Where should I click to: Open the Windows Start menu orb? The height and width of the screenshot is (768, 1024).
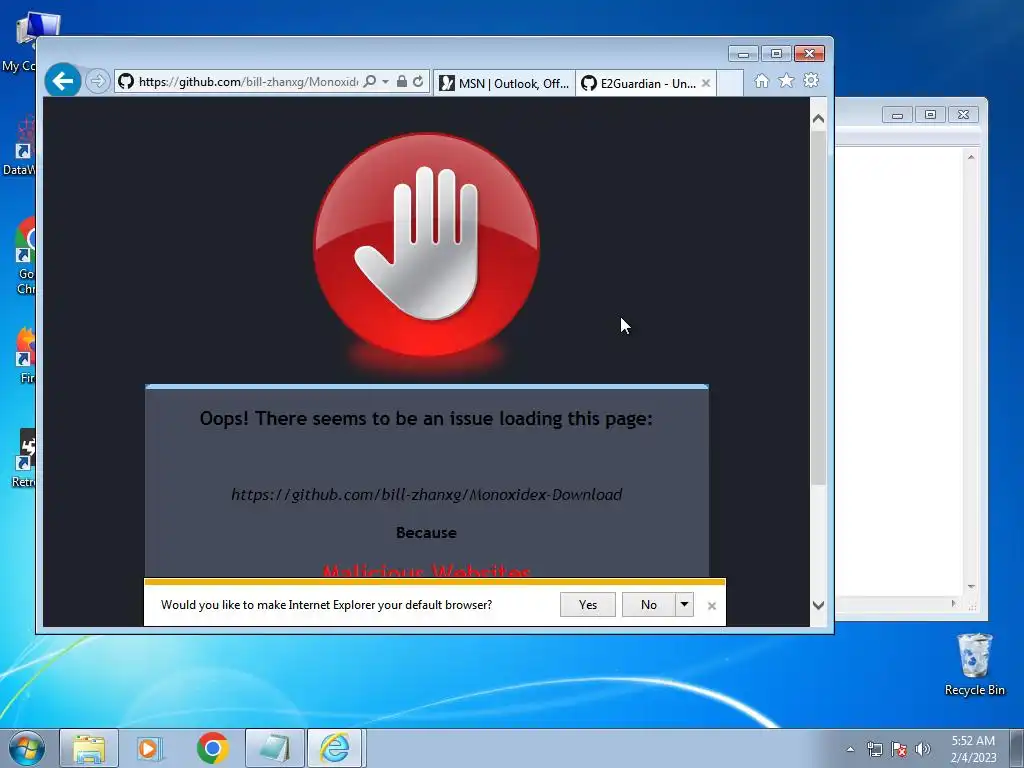coord(27,748)
